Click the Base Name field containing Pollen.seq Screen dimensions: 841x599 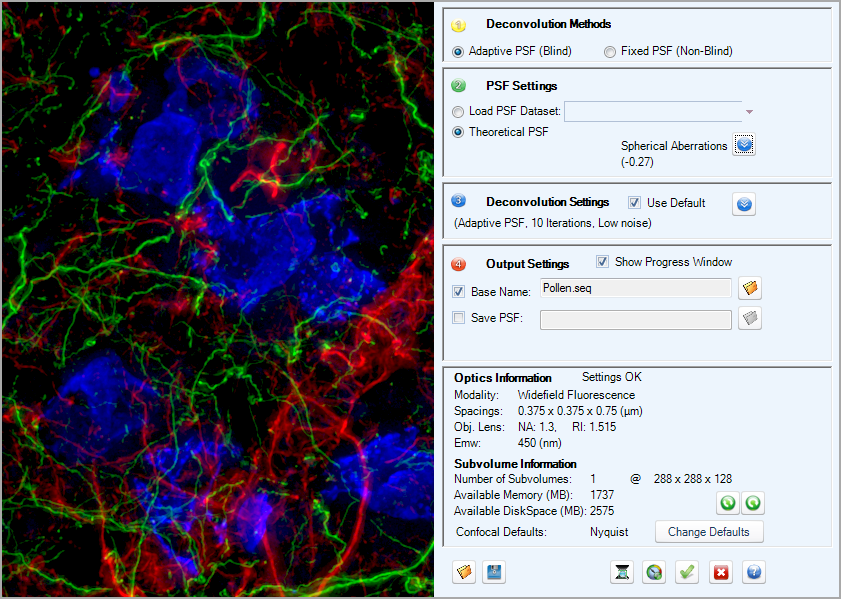[x=635, y=288]
